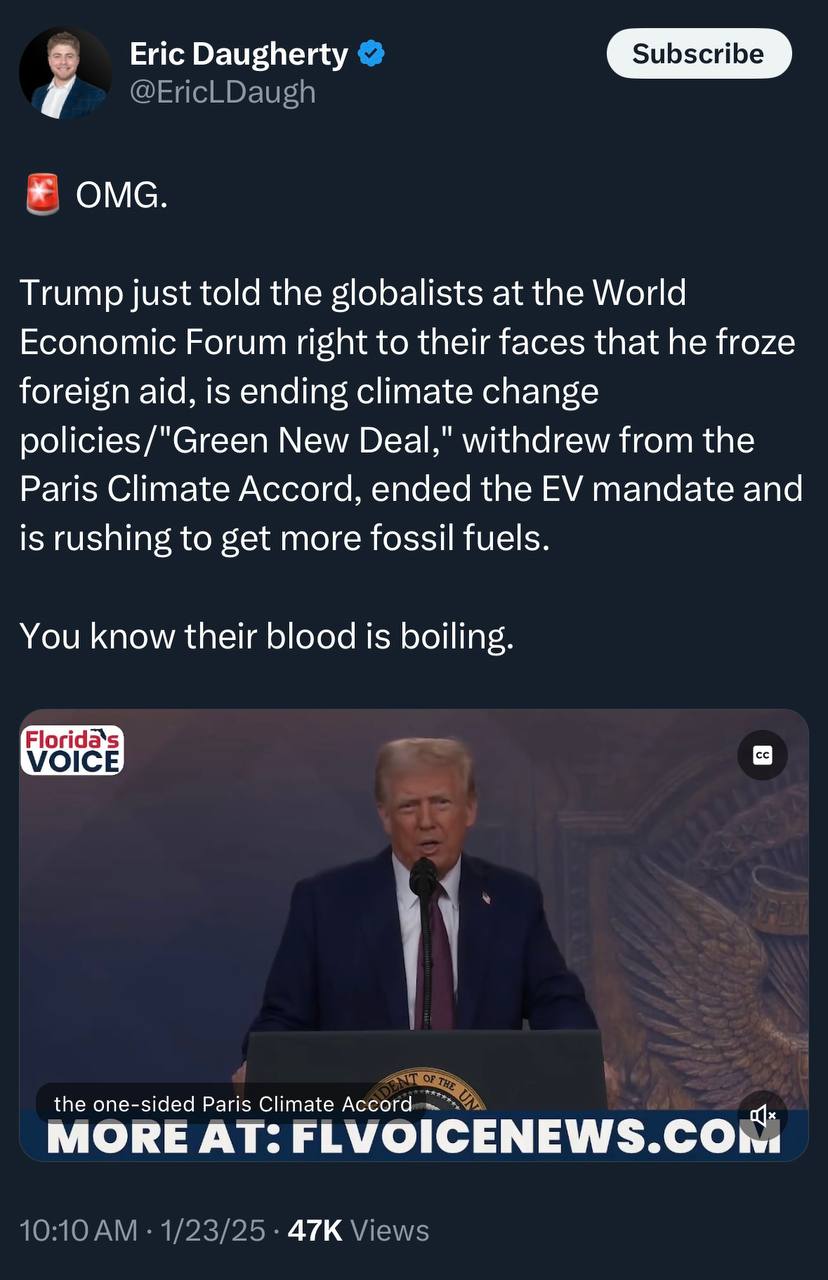Open the 10:10 AM timestamp
Screen dimensions: 828x1280
78,1230
